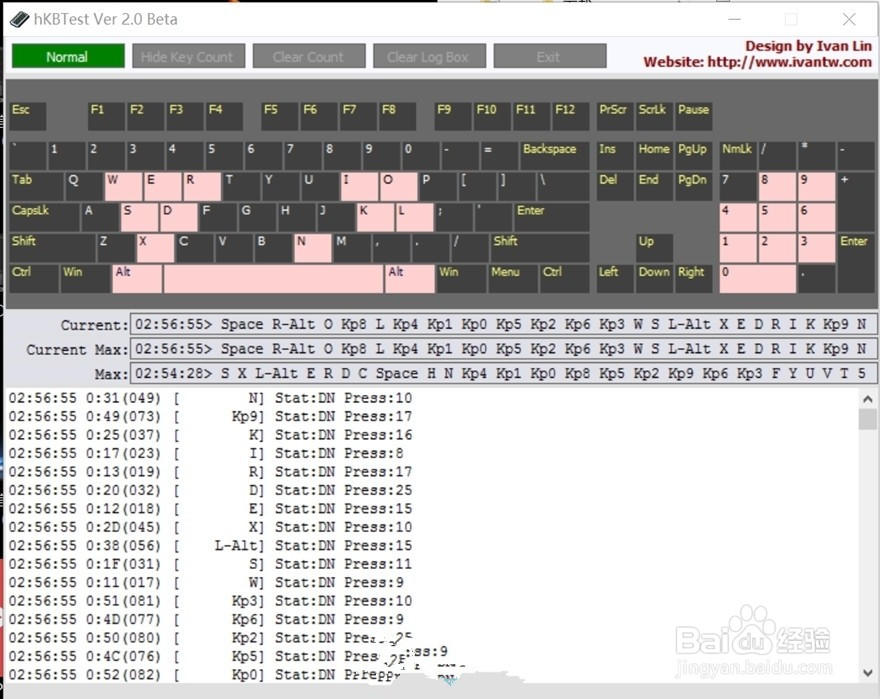This screenshot has height=699, width=880.
Task: Open the ivantw.com website link
Action: pos(757,62)
